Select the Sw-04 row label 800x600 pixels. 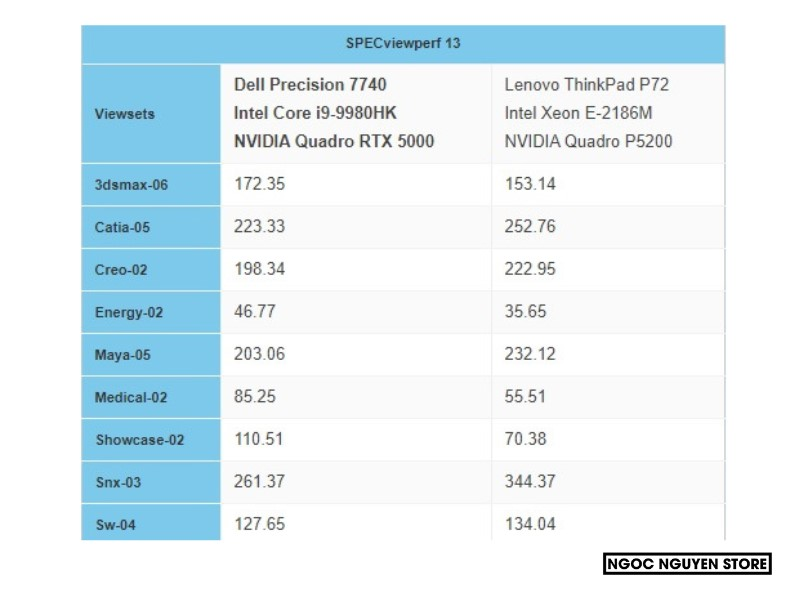tap(115, 524)
